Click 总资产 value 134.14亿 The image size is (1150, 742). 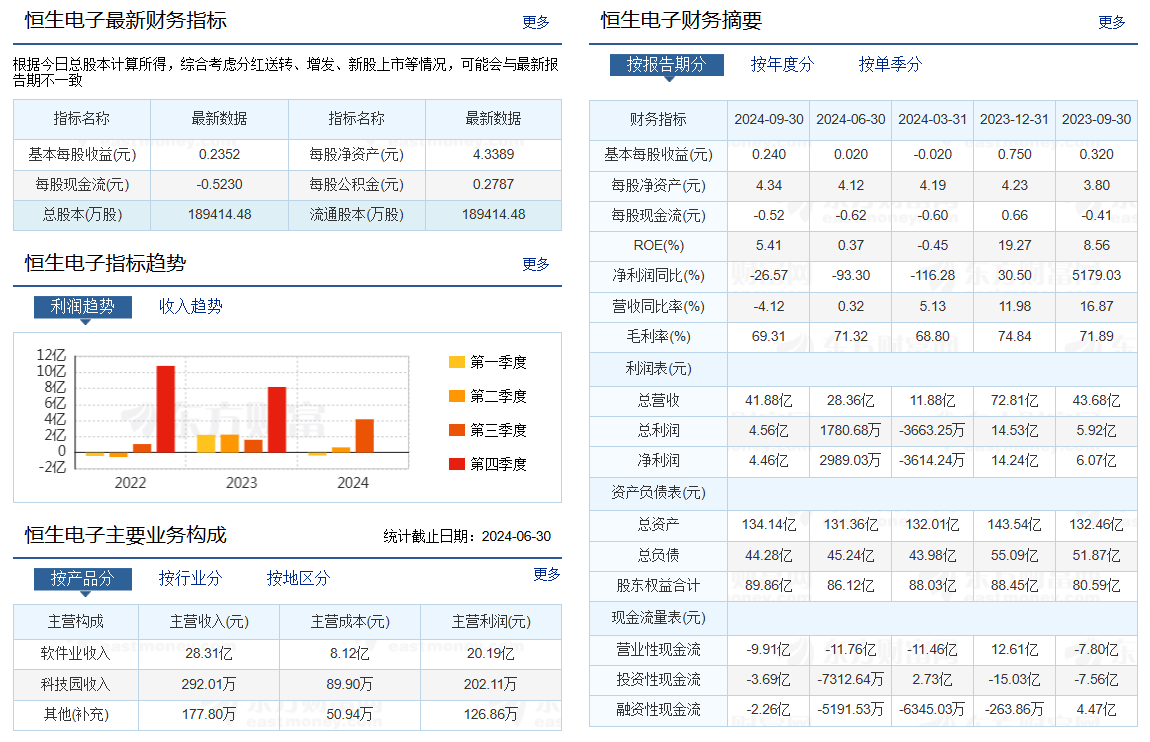[x=769, y=525]
